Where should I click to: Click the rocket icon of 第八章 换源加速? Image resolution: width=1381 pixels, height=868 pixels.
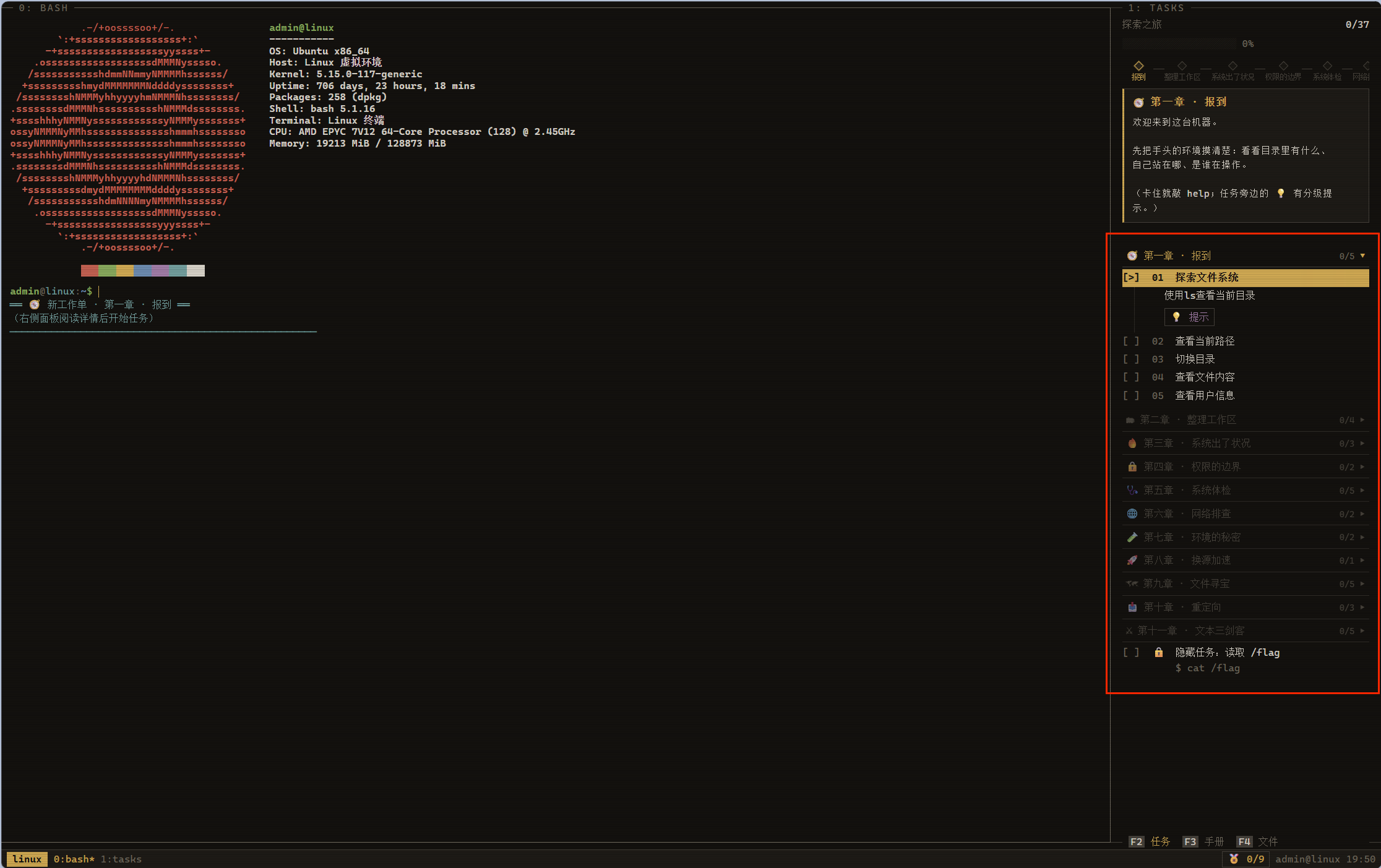click(x=1132, y=560)
